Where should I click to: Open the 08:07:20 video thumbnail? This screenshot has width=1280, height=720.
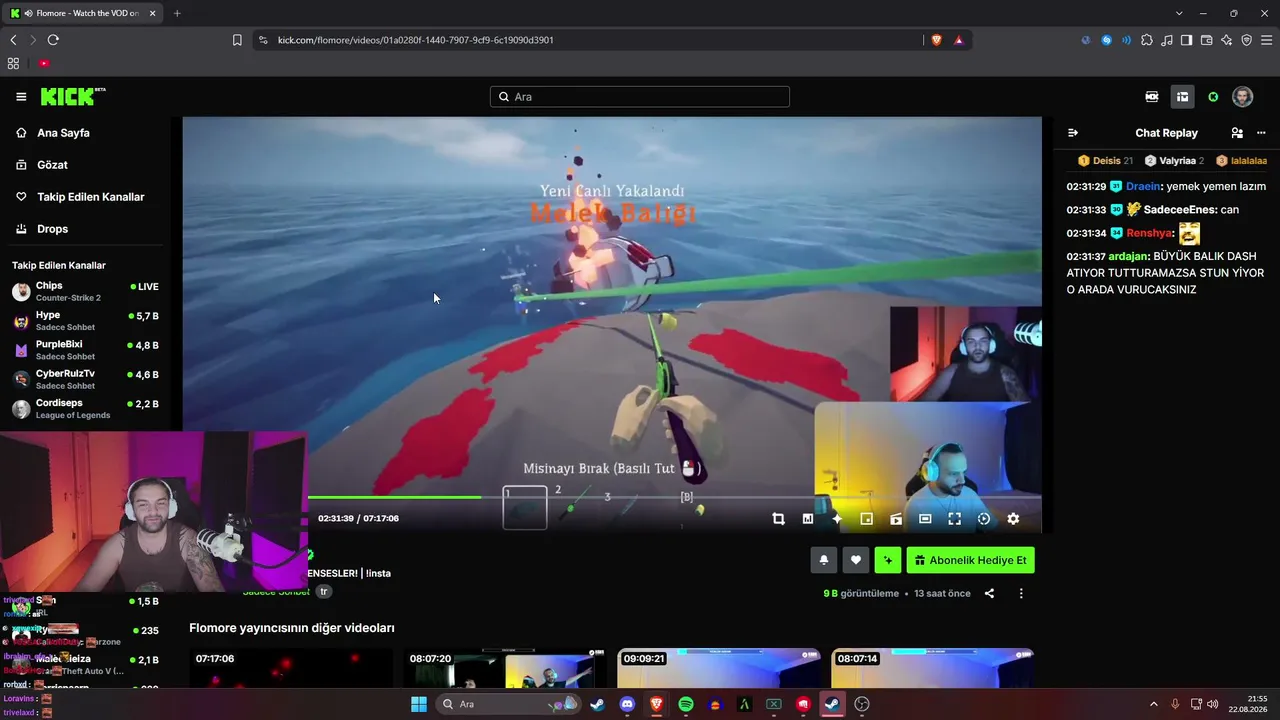click(505, 668)
